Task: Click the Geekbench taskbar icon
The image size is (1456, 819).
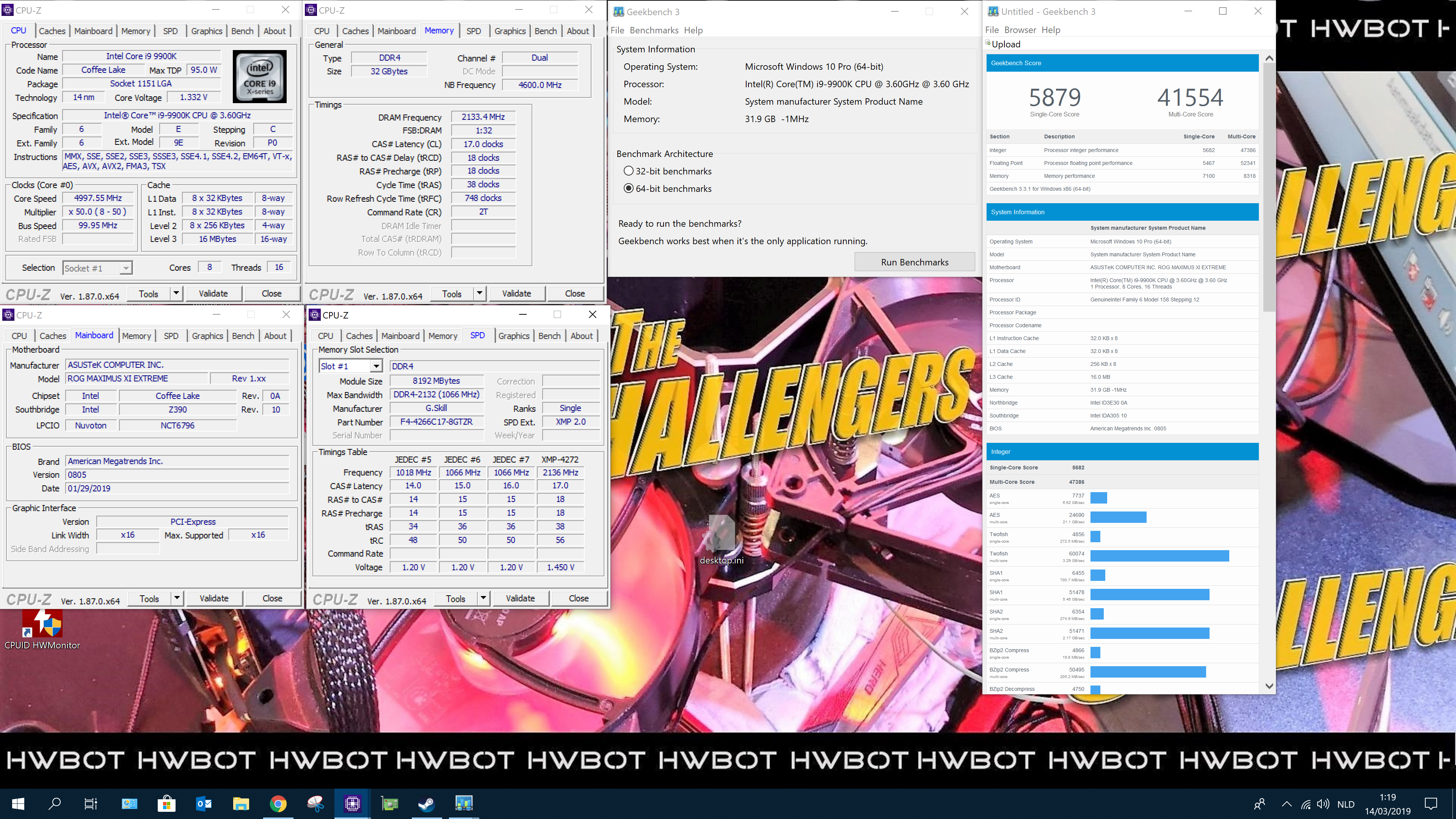Action: coord(464,803)
